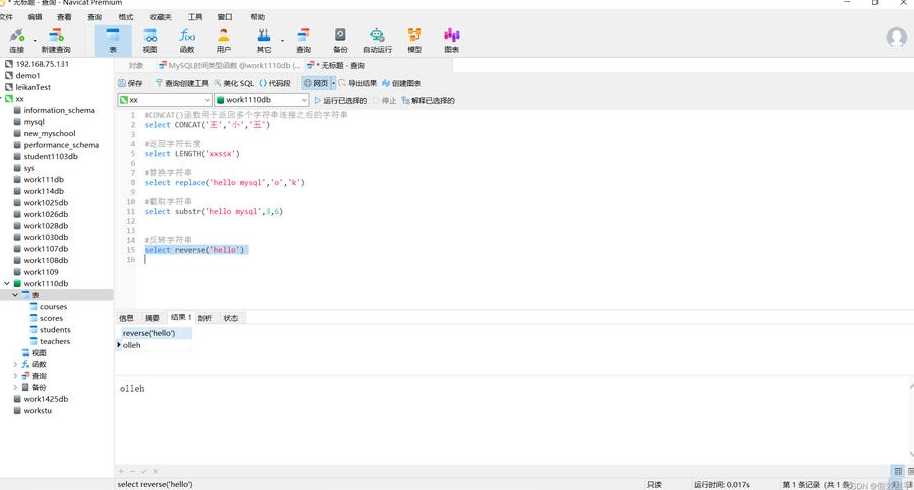The image size is (914, 490).
Task: Select the 表 (Table) toolbar icon
Action: pyautogui.click(x=113, y=40)
